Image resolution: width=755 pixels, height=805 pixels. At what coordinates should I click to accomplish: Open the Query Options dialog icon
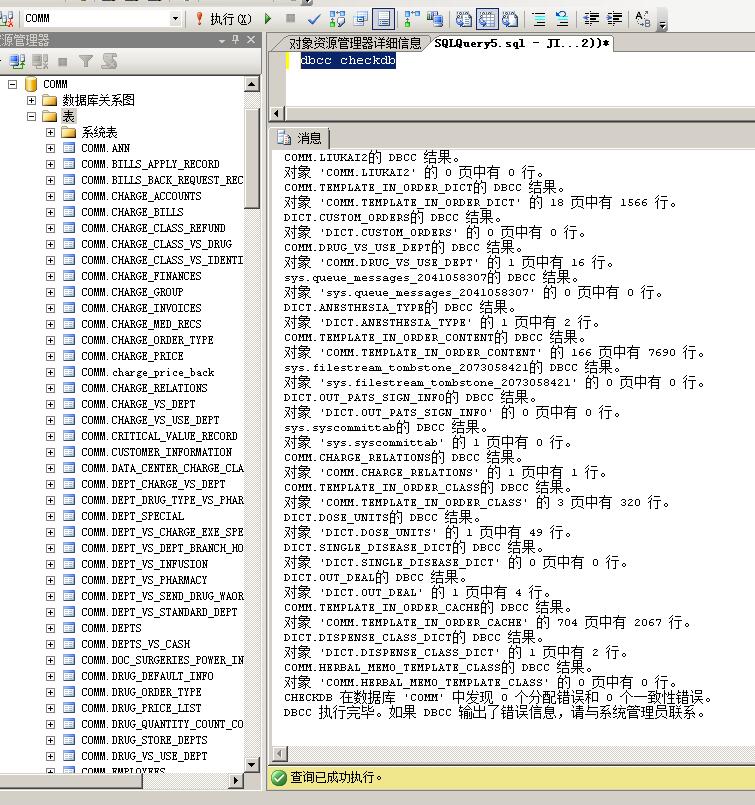[x=361, y=19]
